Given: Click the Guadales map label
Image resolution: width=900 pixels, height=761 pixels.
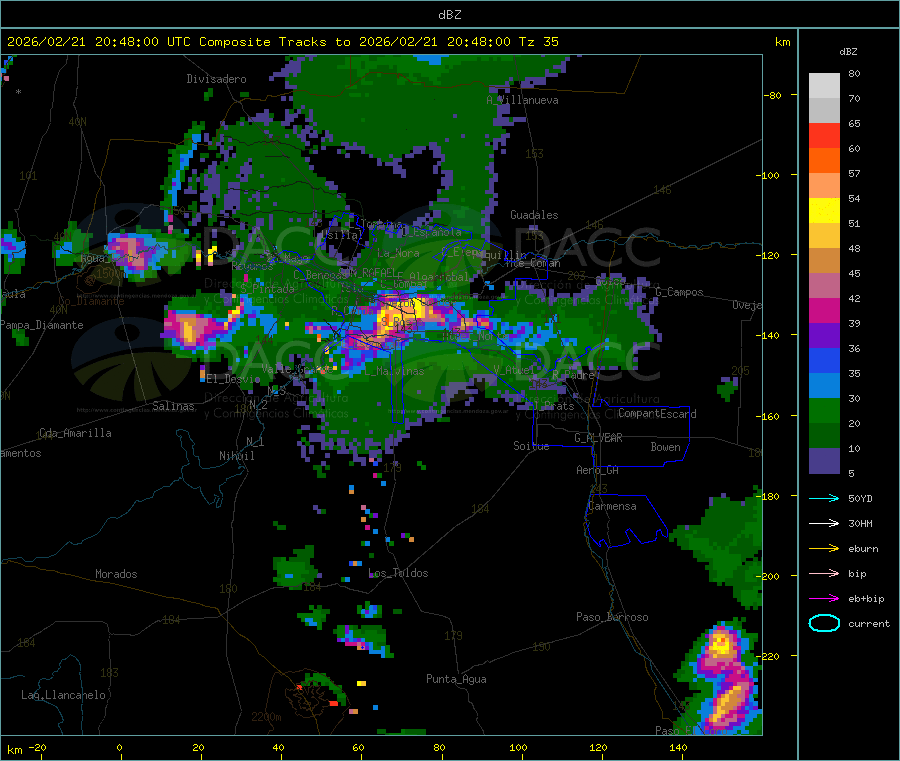Looking at the screenshot, I should point(534,215).
